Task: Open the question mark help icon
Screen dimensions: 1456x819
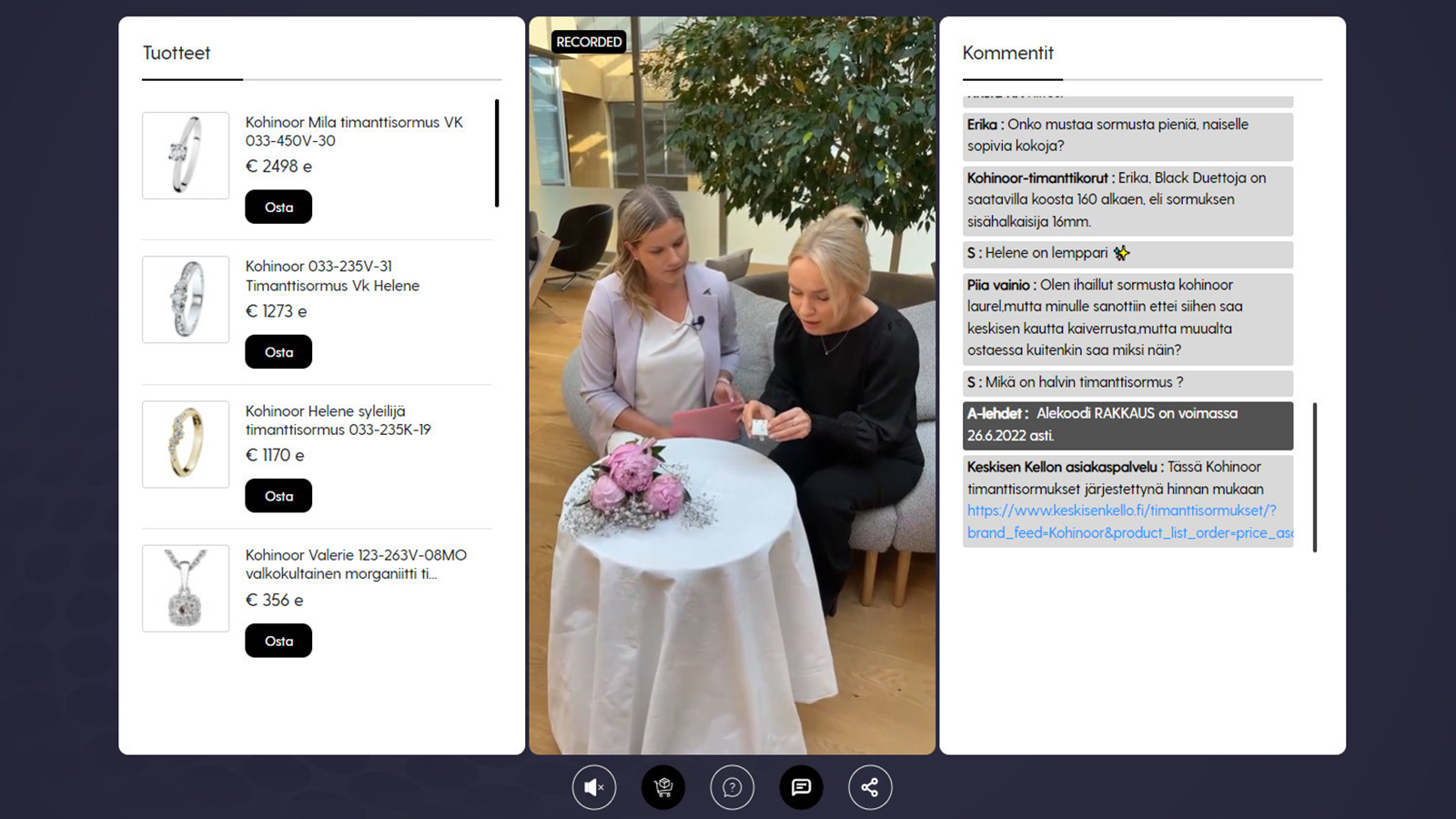Action: (x=733, y=787)
